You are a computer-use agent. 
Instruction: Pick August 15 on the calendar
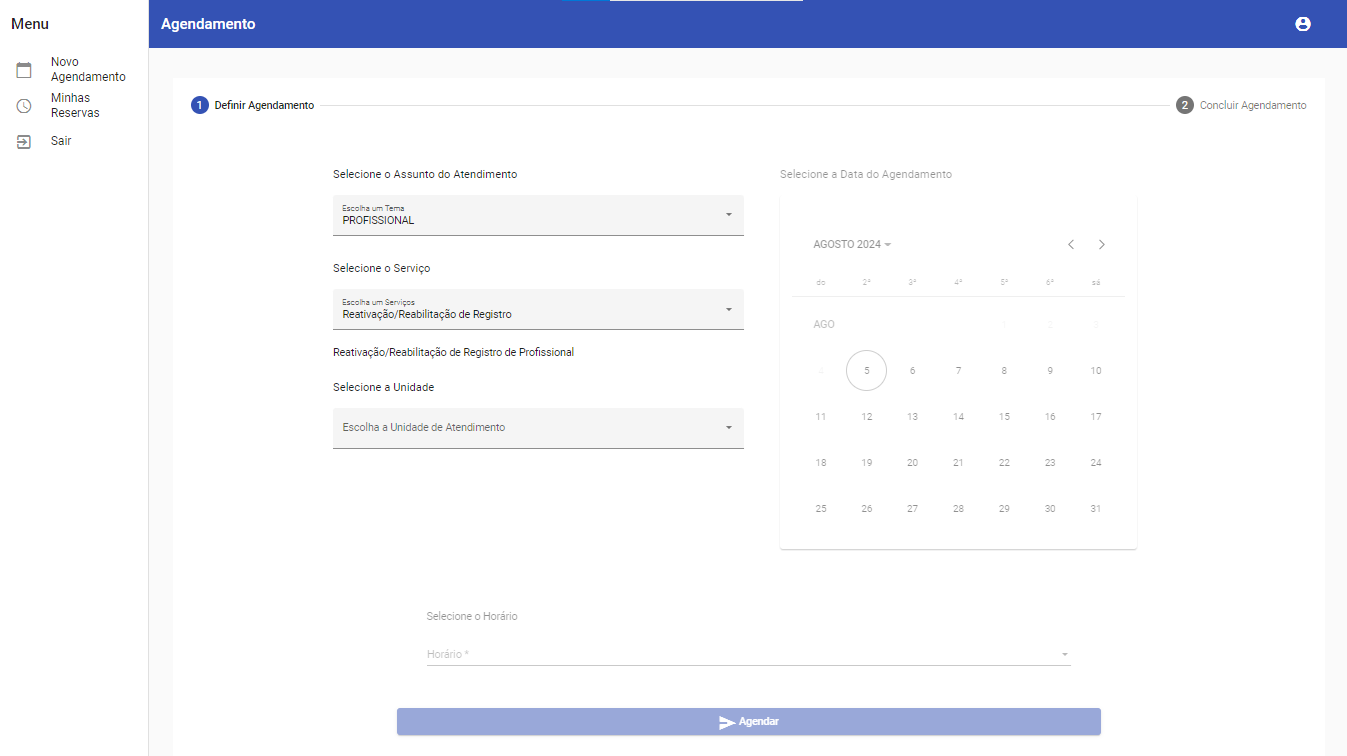point(1004,417)
